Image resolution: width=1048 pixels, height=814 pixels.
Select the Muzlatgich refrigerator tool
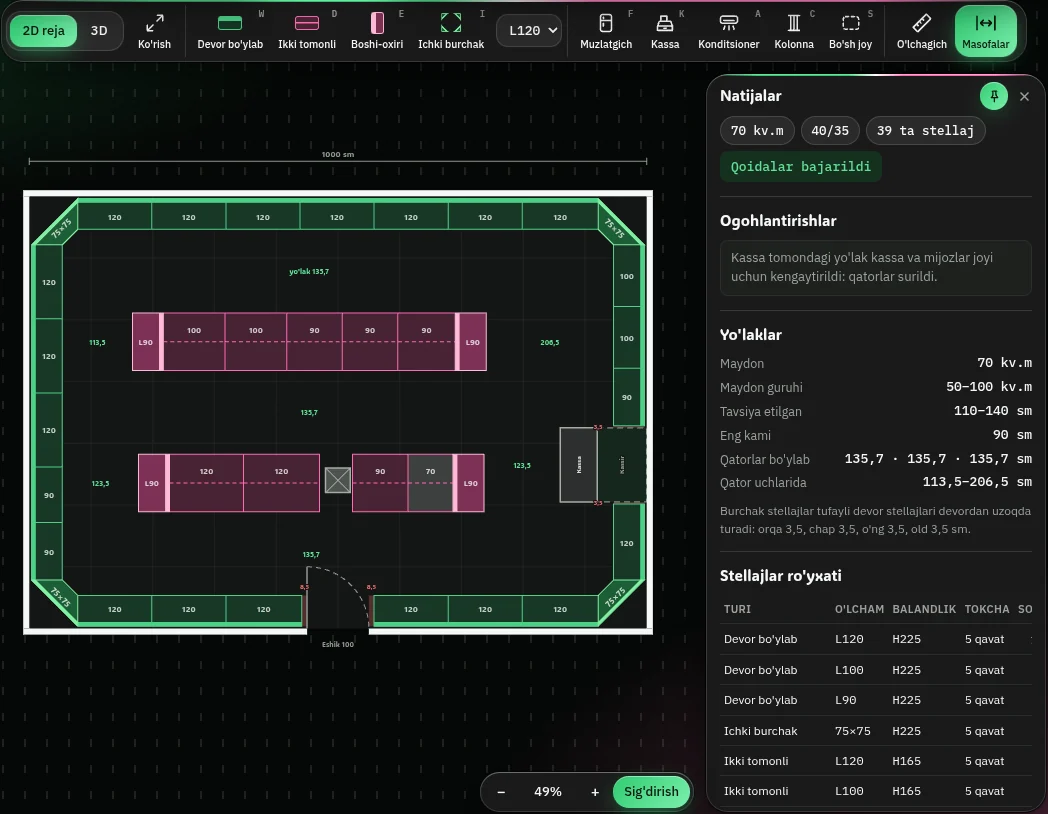[606, 31]
